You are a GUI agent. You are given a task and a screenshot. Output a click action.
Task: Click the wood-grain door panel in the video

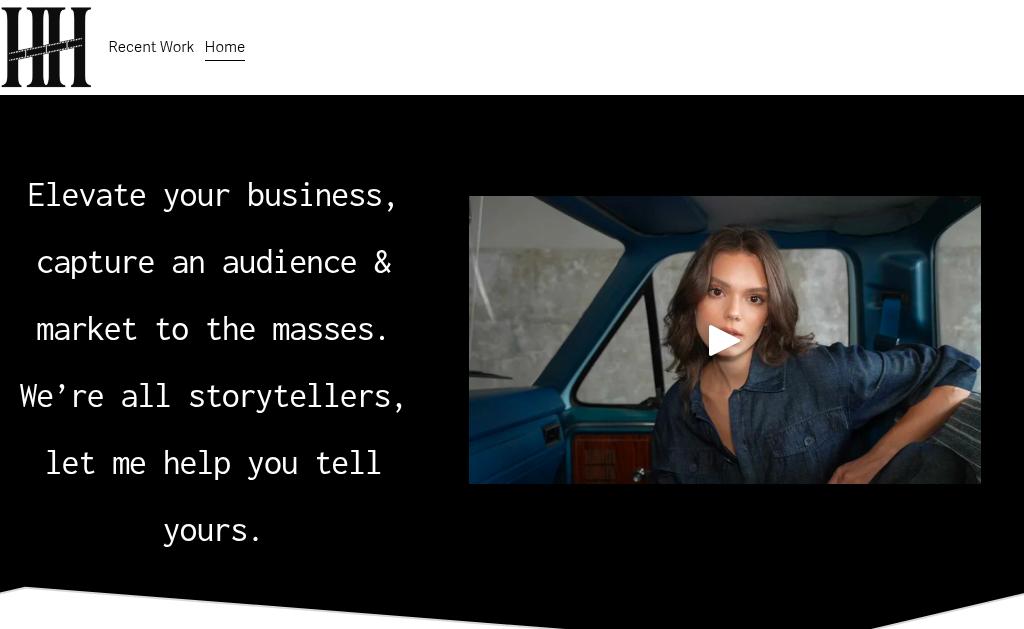tap(612, 459)
